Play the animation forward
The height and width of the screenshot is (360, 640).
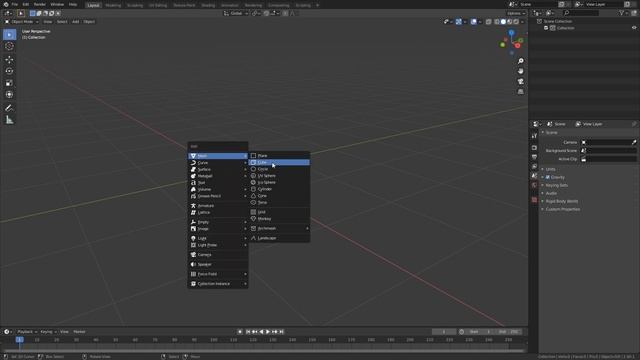click(x=268, y=332)
